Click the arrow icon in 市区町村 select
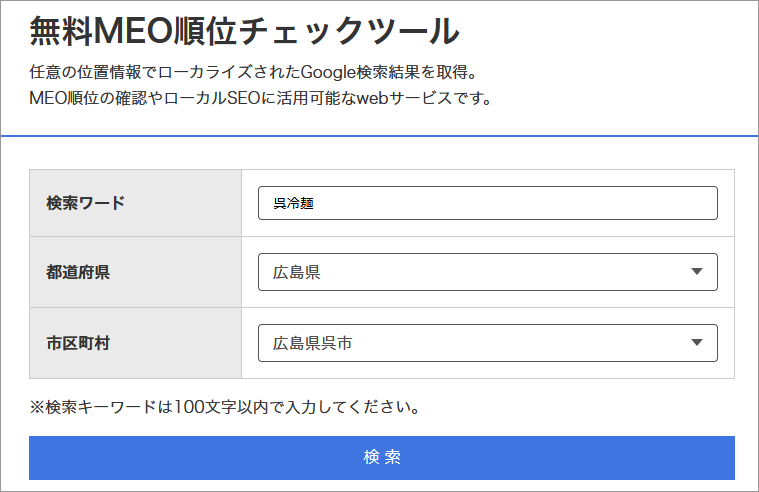The width and height of the screenshot is (759, 492). coord(697,343)
